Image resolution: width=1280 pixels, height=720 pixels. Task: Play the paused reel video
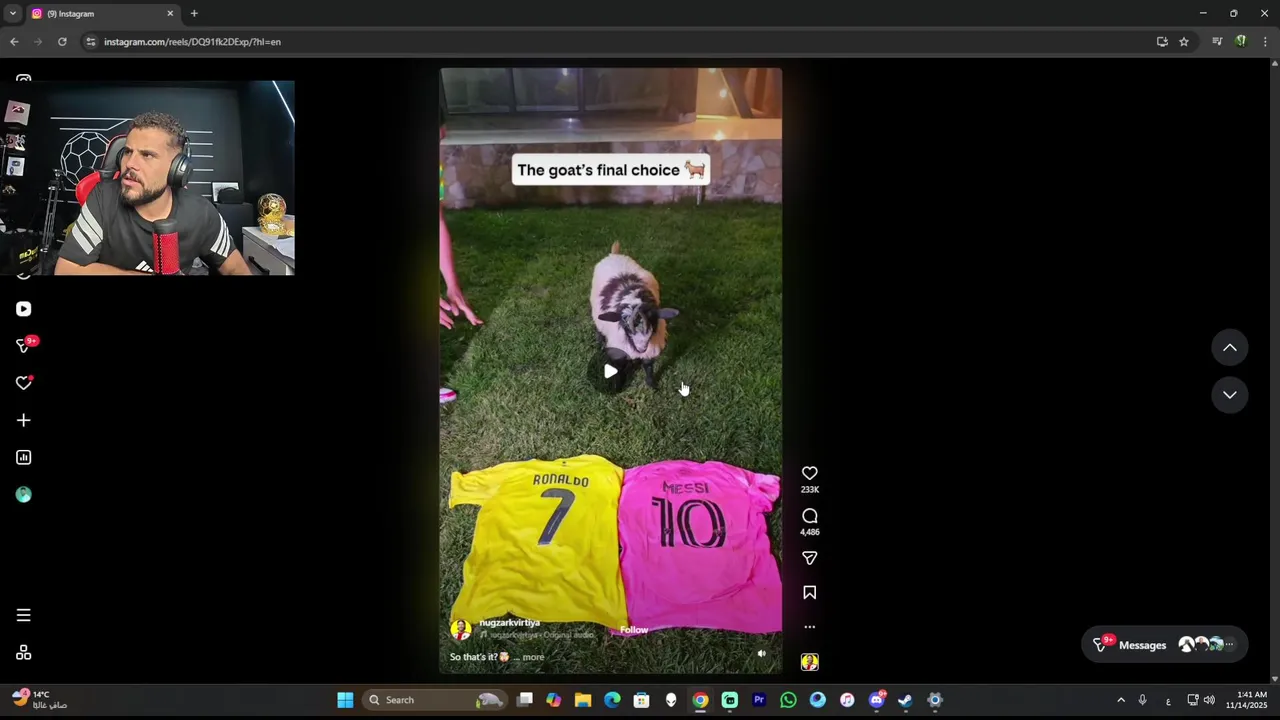tap(610, 371)
